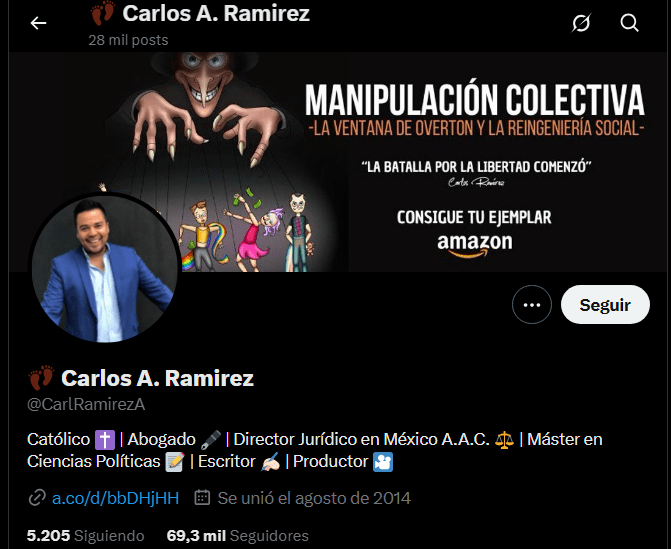Click the Seguir follow button

(x=605, y=305)
